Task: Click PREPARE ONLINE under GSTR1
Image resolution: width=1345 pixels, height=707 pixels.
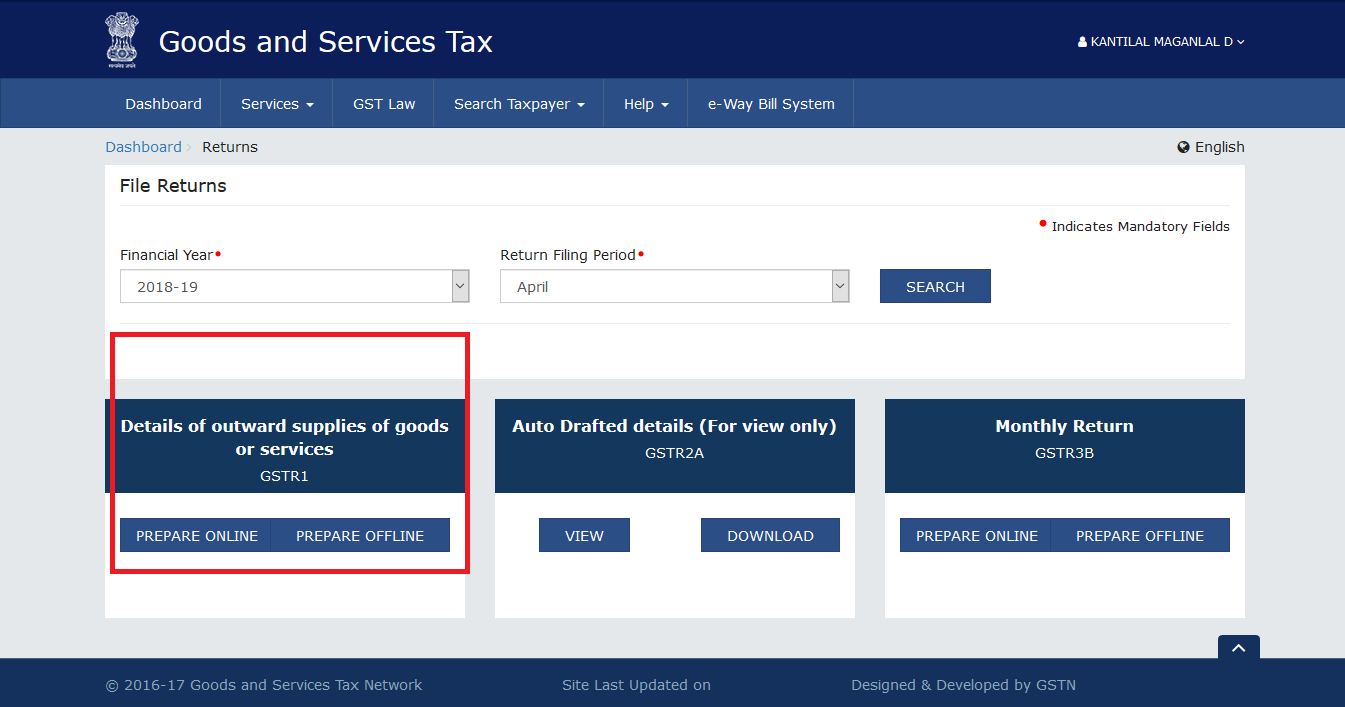Action: pos(197,536)
